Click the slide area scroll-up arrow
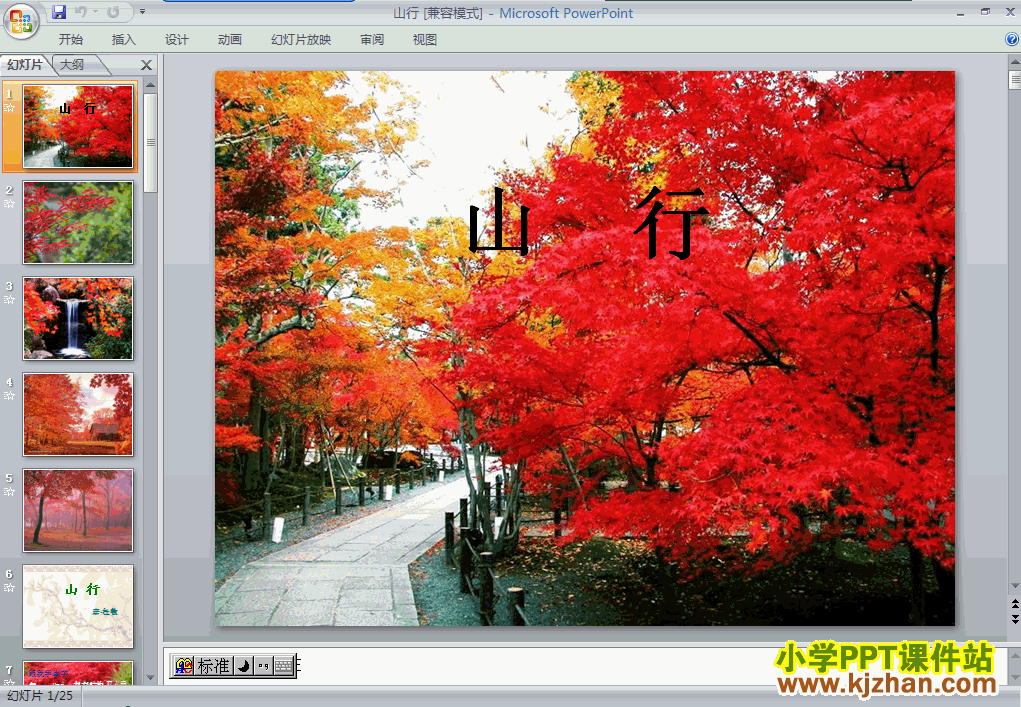The height and width of the screenshot is (707, 1021). pyautogui.click(x=1014, y=62)
